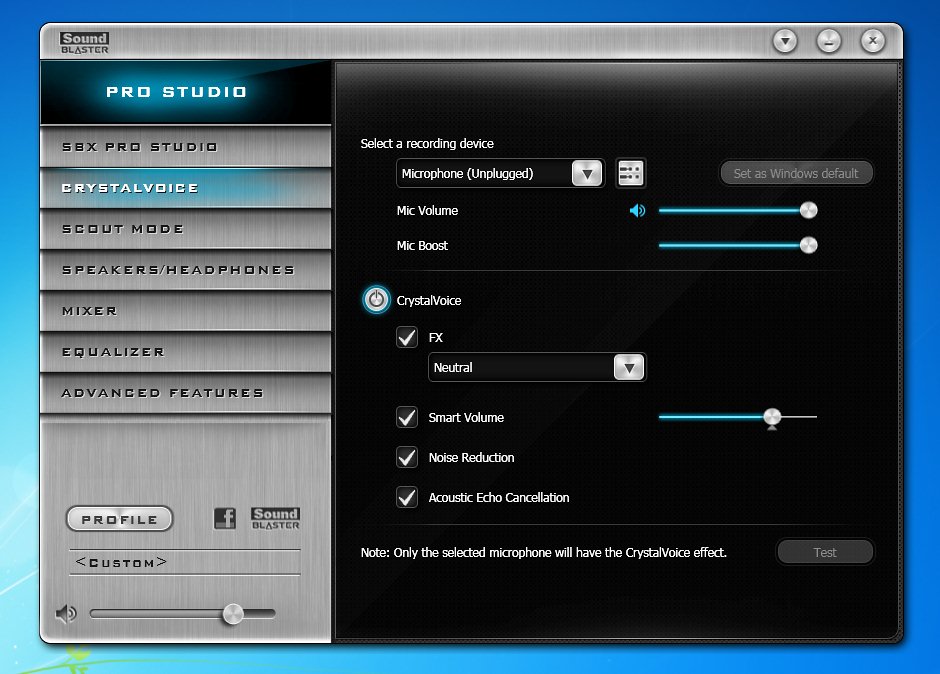This screenshot has width=940, height=674.
Task: Toggle the CrystalVoice power button
Action: [376, 300]
